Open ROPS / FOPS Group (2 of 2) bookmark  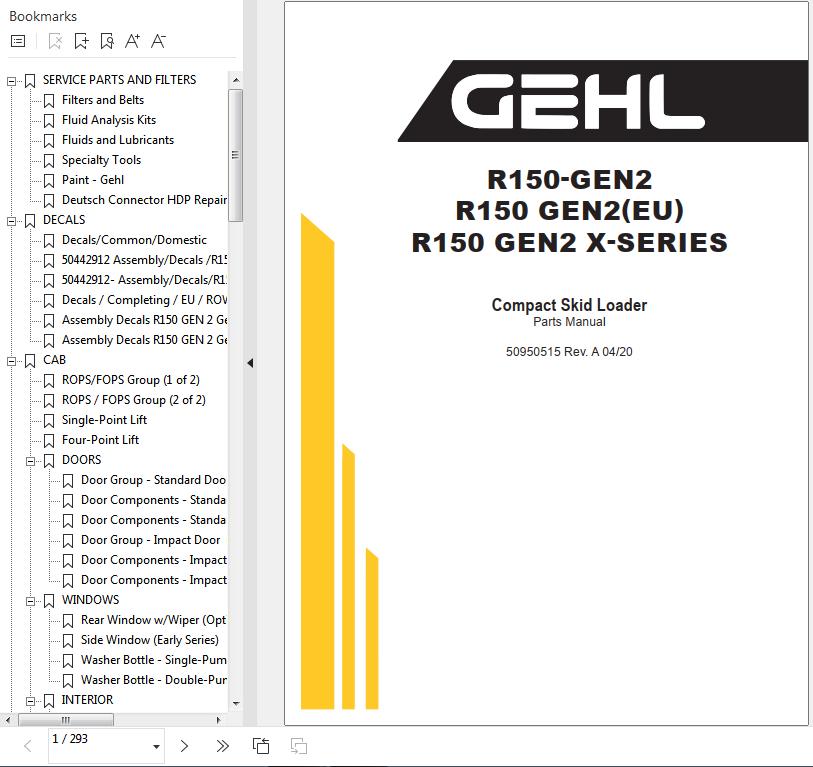[134, 400]
